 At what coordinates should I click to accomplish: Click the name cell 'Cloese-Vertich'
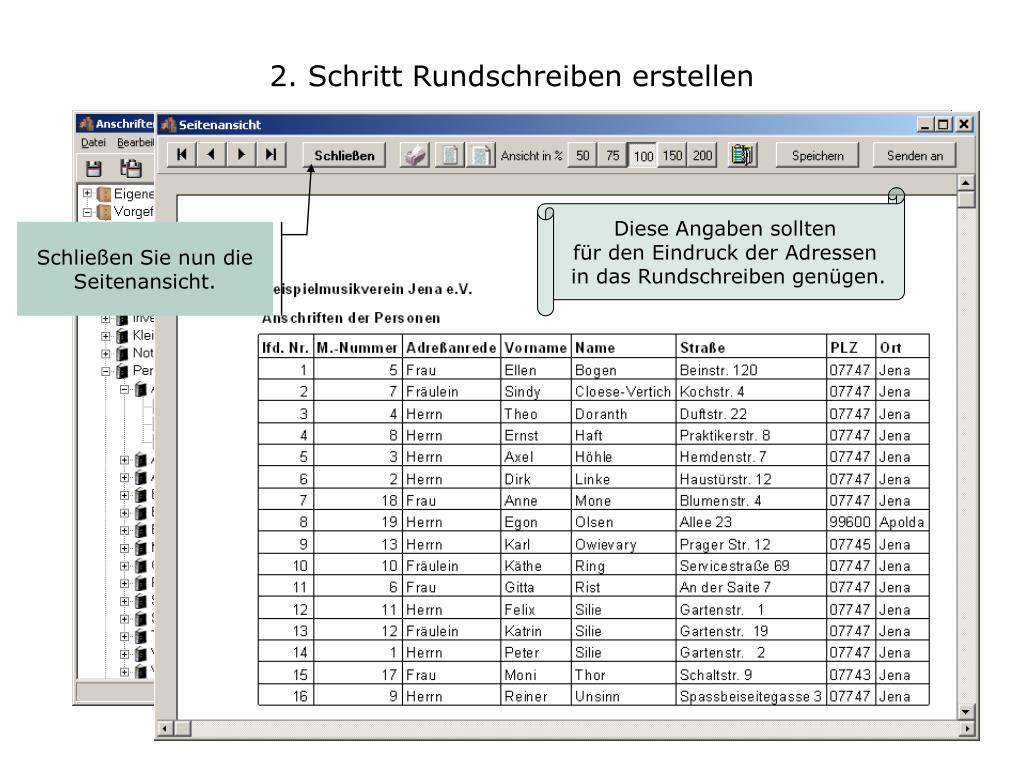point(622,392)
